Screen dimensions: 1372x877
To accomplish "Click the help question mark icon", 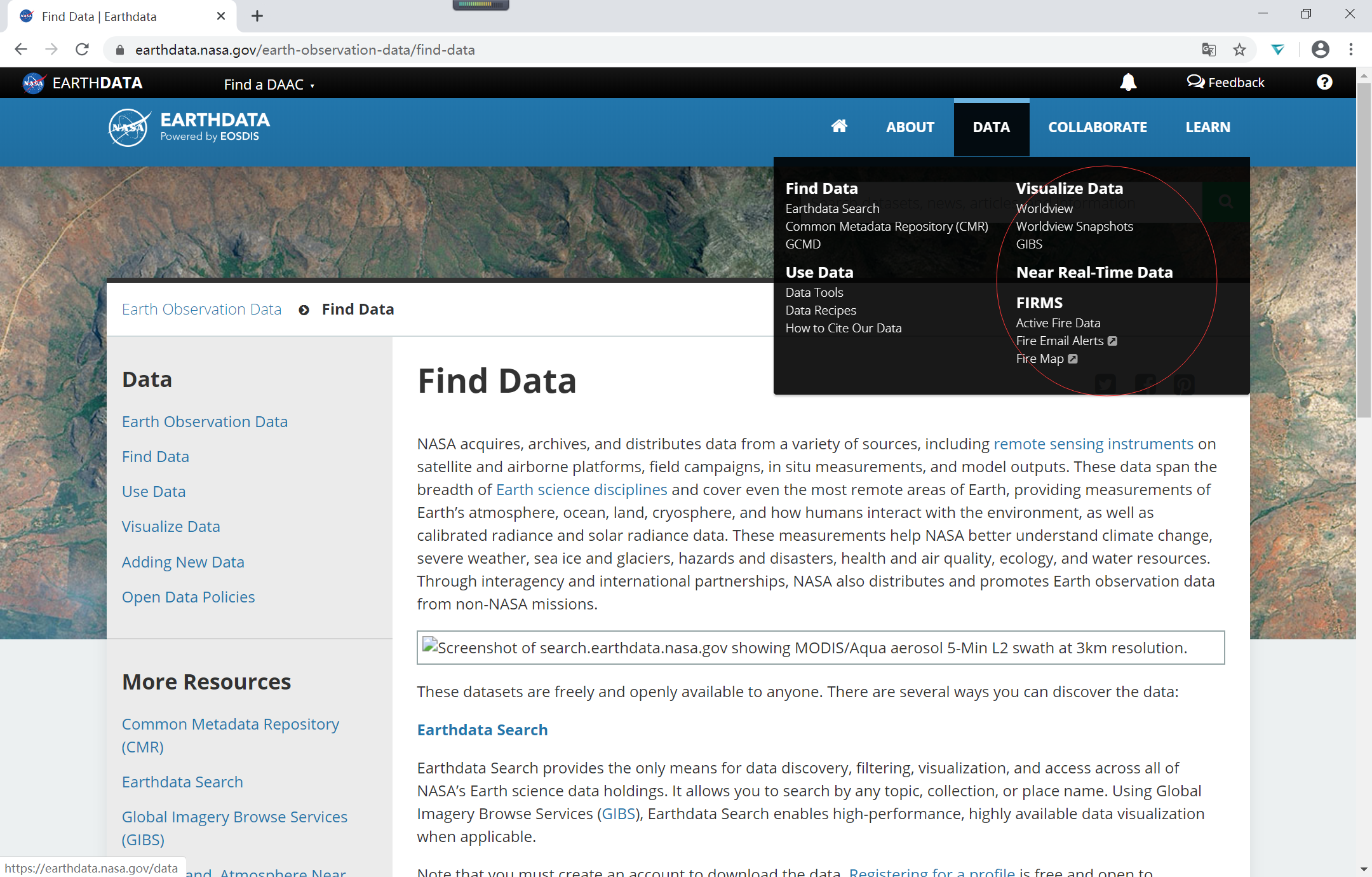I will point(1324,82).
